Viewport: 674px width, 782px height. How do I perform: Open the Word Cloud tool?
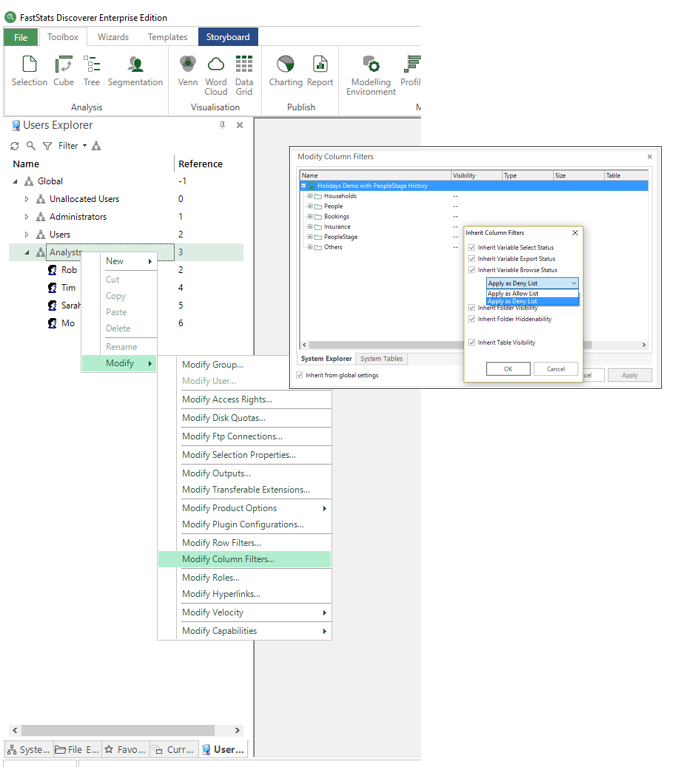[216, 75]
